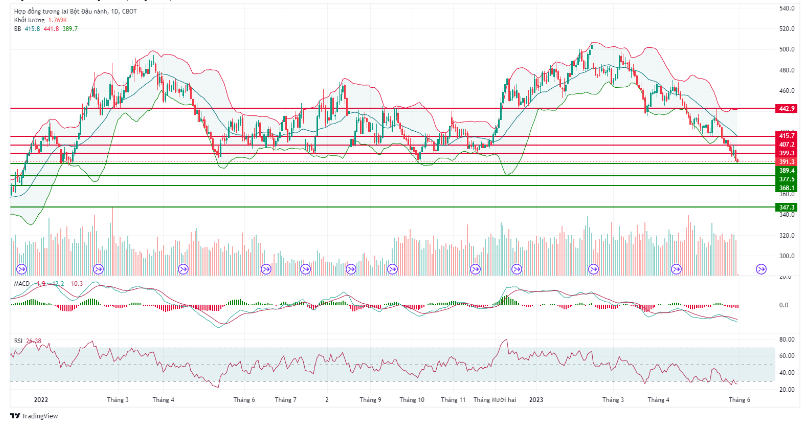Click the 347.3 green support price label

(786, 207)
